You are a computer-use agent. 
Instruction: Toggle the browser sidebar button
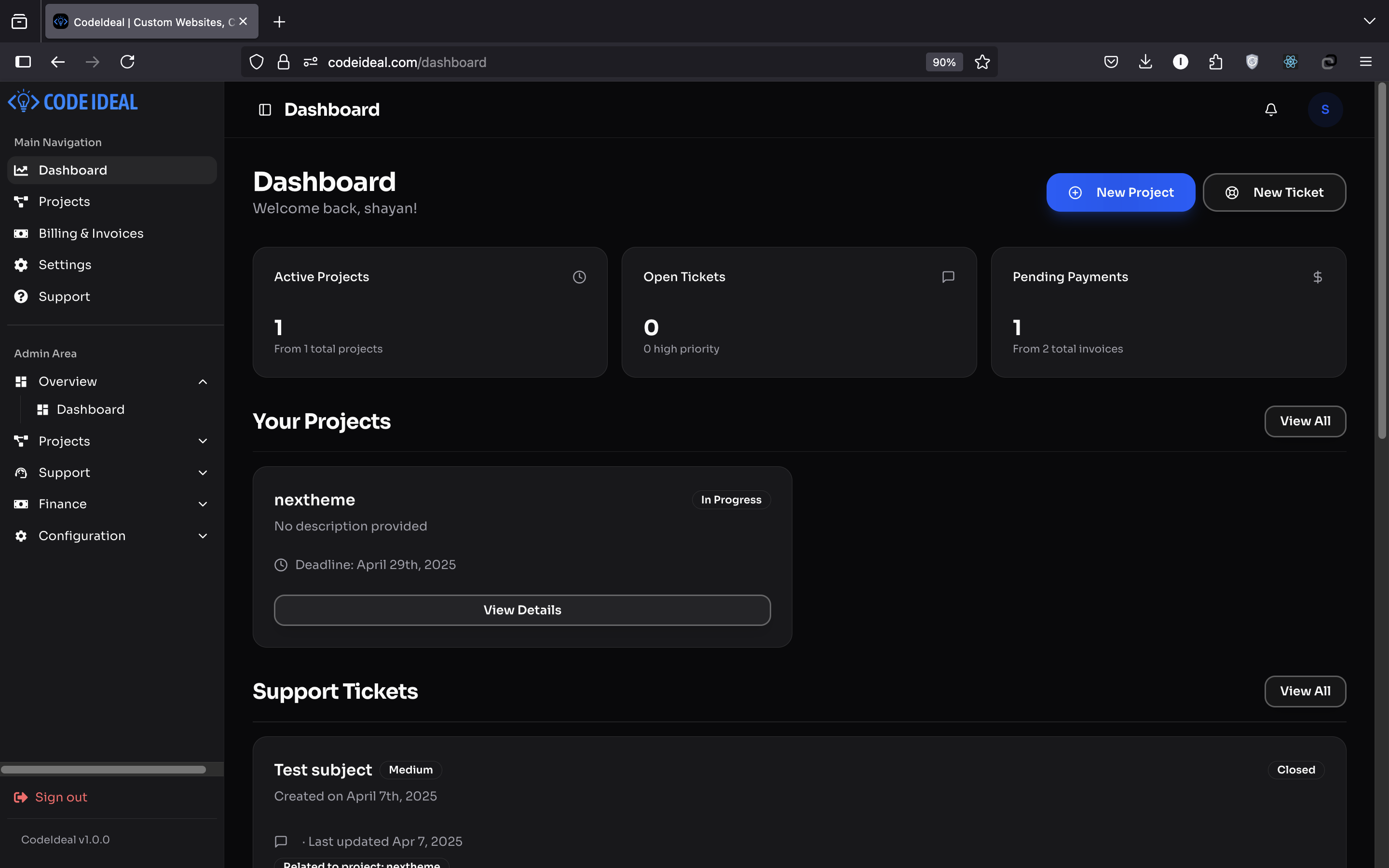click(x=23, y=62)
